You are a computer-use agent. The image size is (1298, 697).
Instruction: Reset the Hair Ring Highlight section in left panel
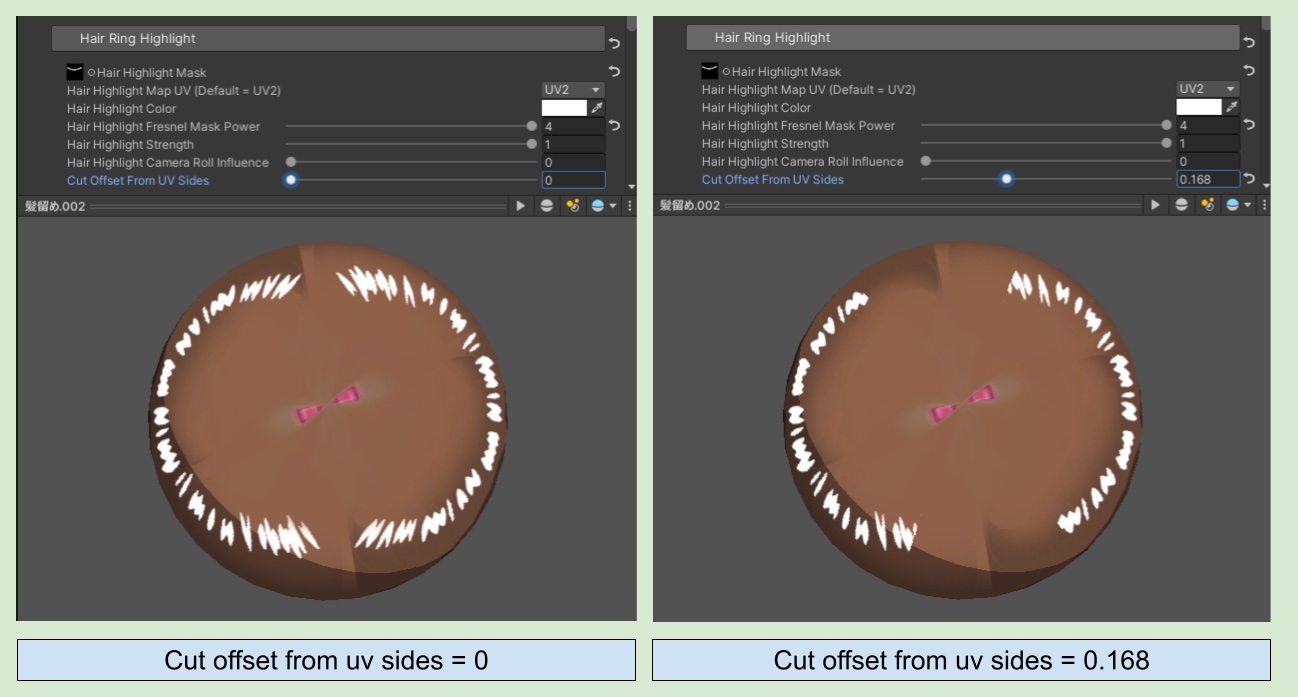(614, 43)
